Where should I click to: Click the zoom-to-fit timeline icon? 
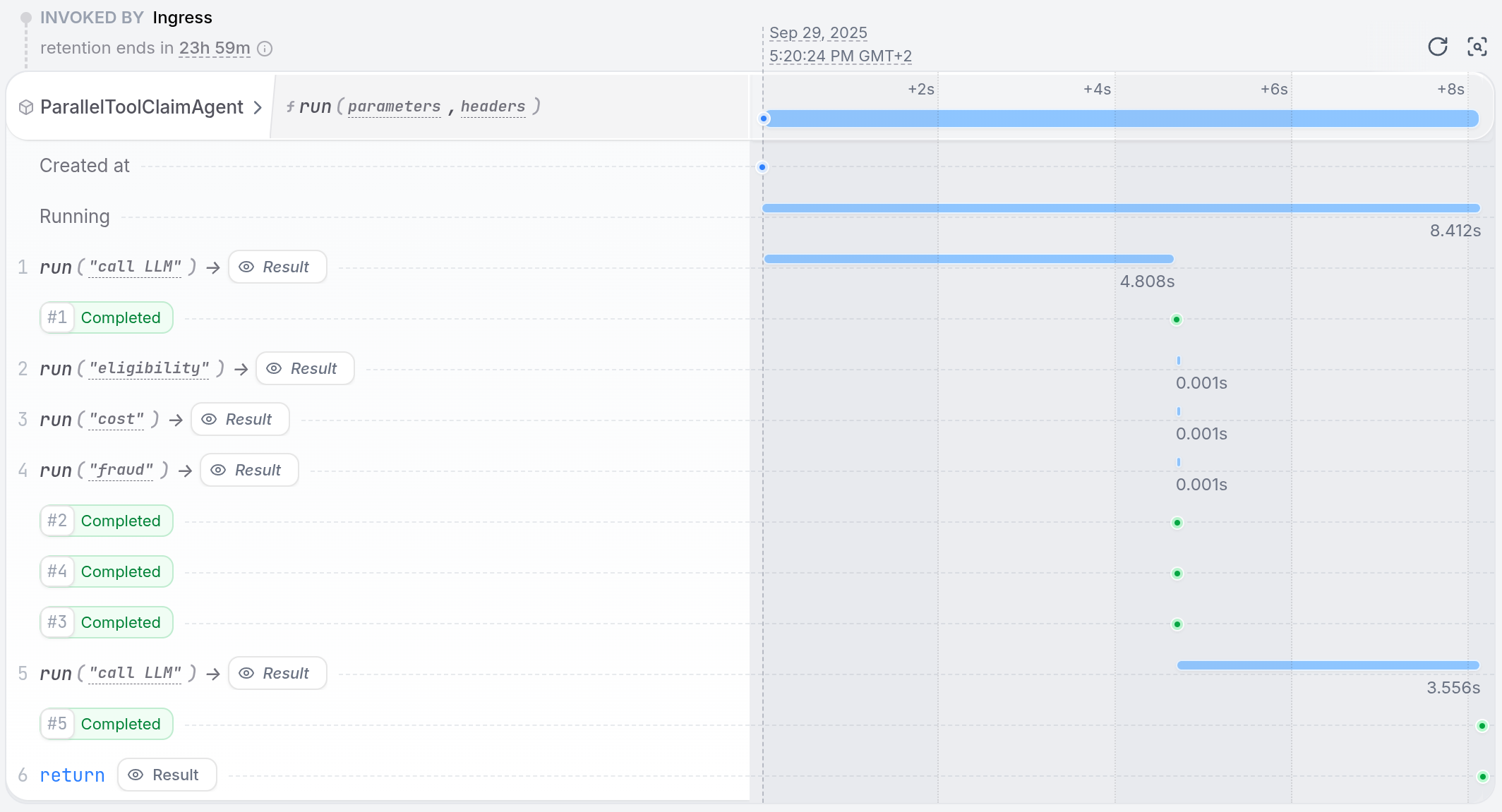(1477, 47)
